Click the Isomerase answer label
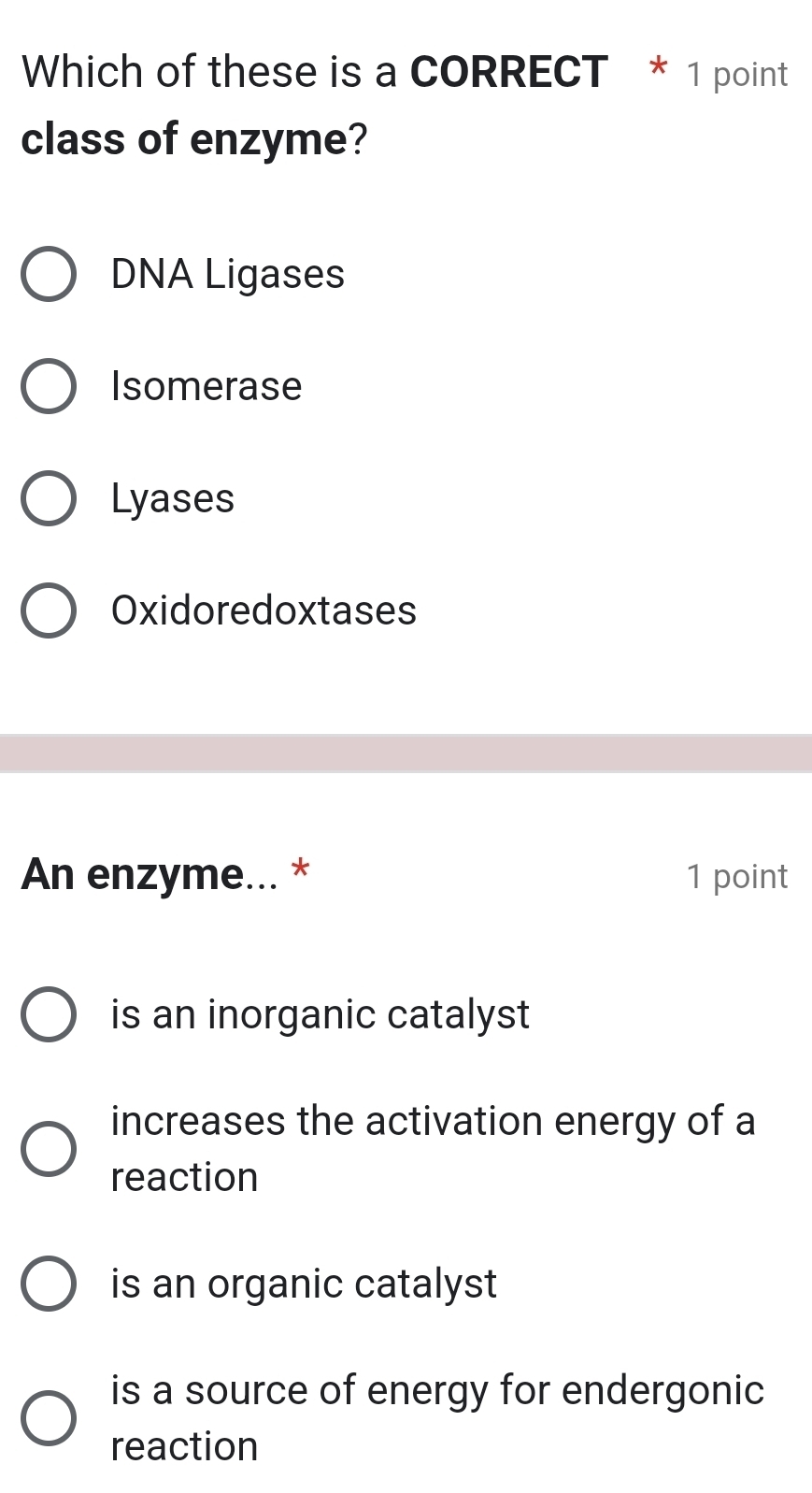 [206, 386]
